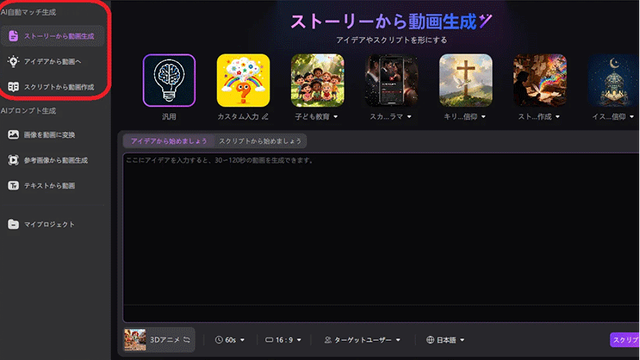Expand the スト...作成 dropdown arrow
Screen dimensions: 640x360
558,117
